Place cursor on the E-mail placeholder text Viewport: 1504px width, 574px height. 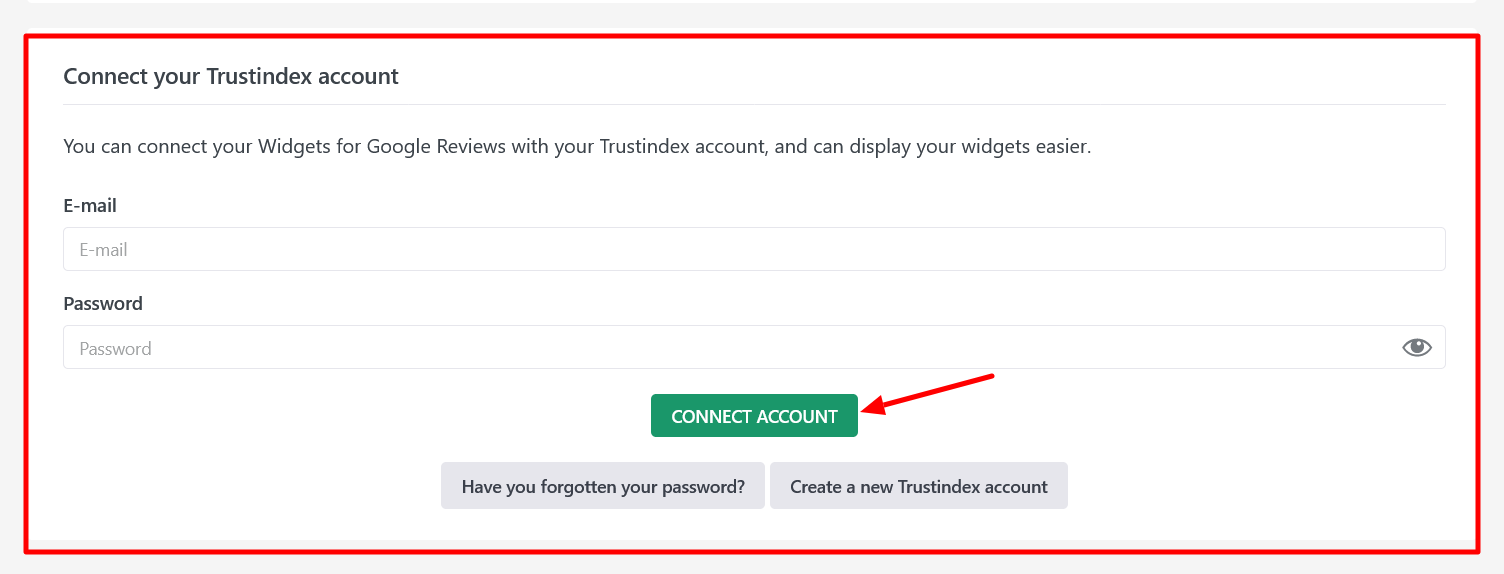(x=104, y=250)
